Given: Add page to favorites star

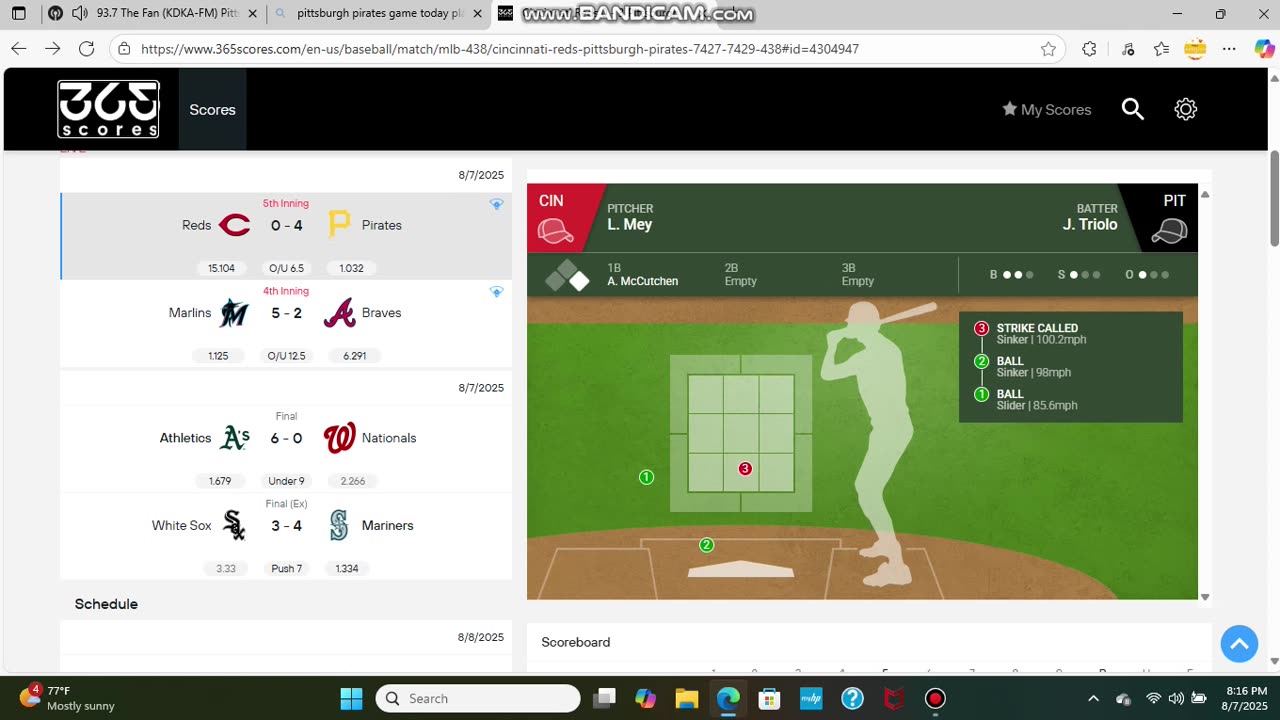Looking at the screenshot, I should [1048, 49].
